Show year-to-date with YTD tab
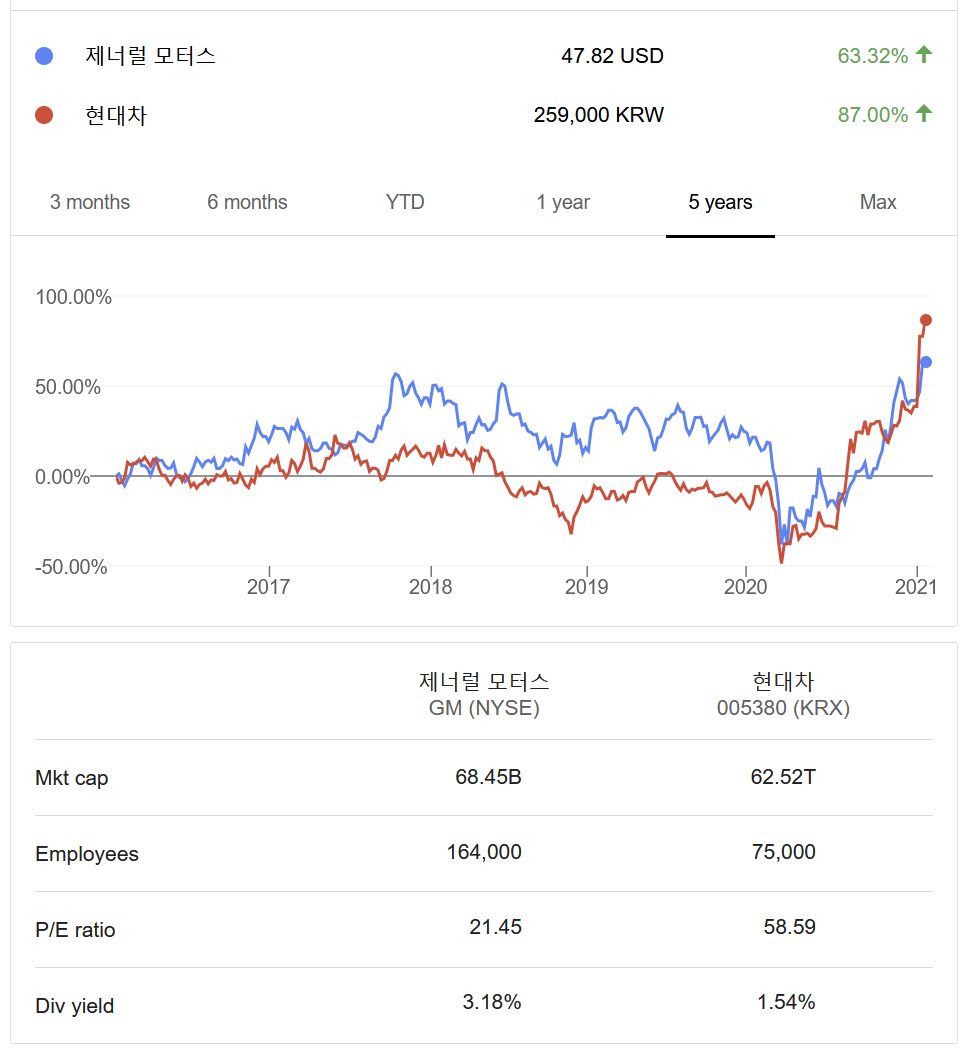Screen dimensions: 973x1054 point(405,202)
